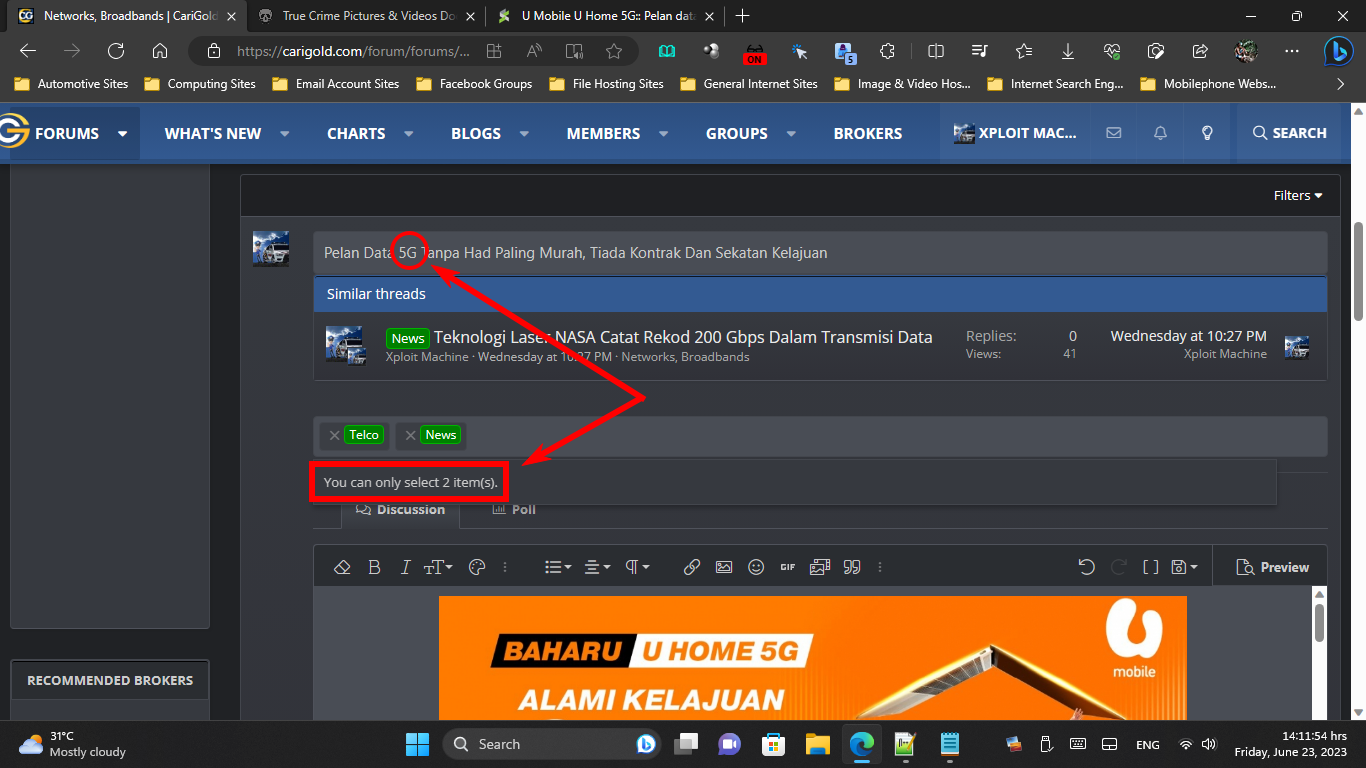Open the Windows Start menu
1366x768 pixels.
click(417, 744)
